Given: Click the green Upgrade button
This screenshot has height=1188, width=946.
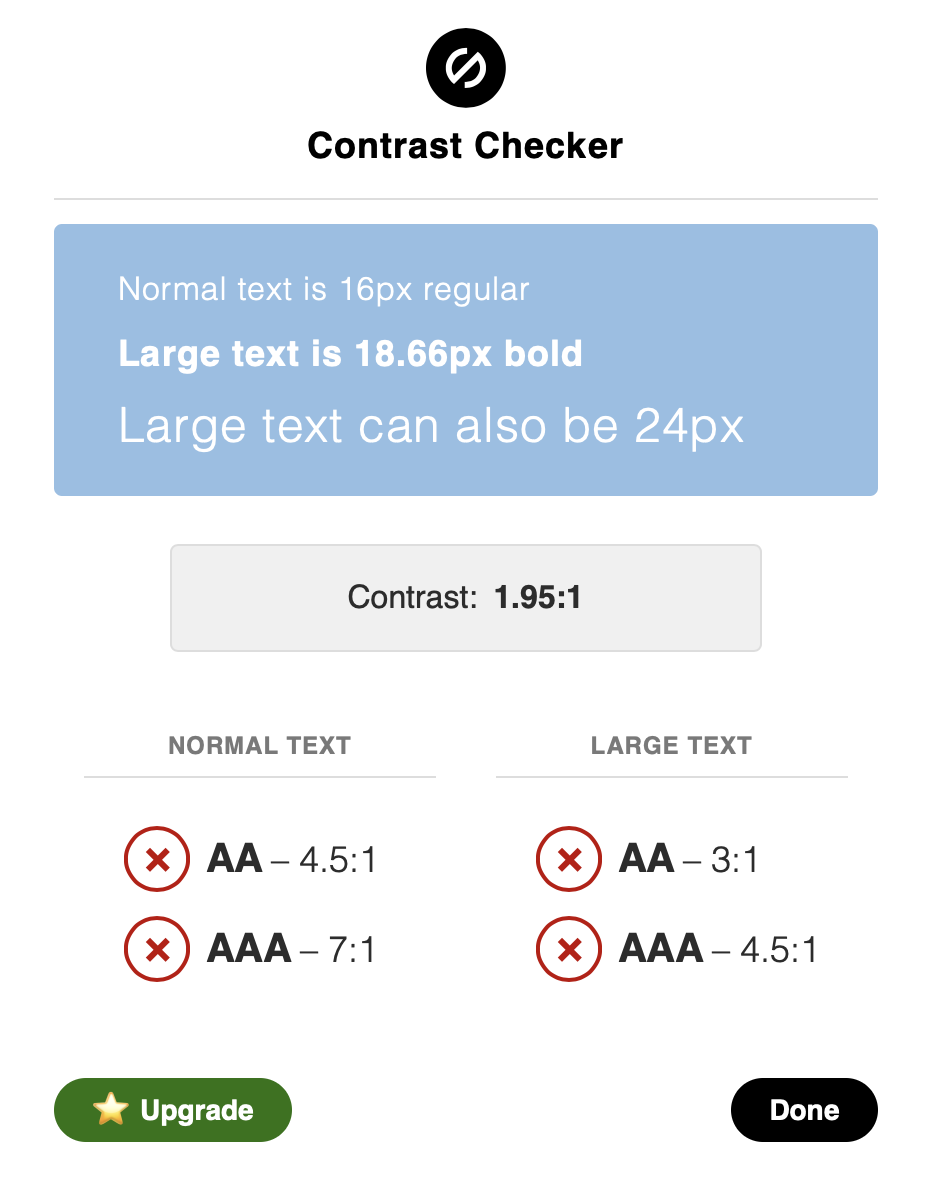Looking at the screenshot, I should click(173, 1110).
